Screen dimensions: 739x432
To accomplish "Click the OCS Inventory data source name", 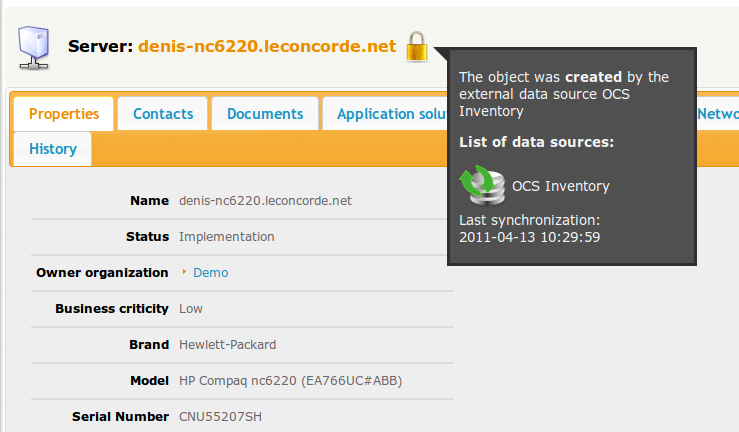I will (560, 186).
